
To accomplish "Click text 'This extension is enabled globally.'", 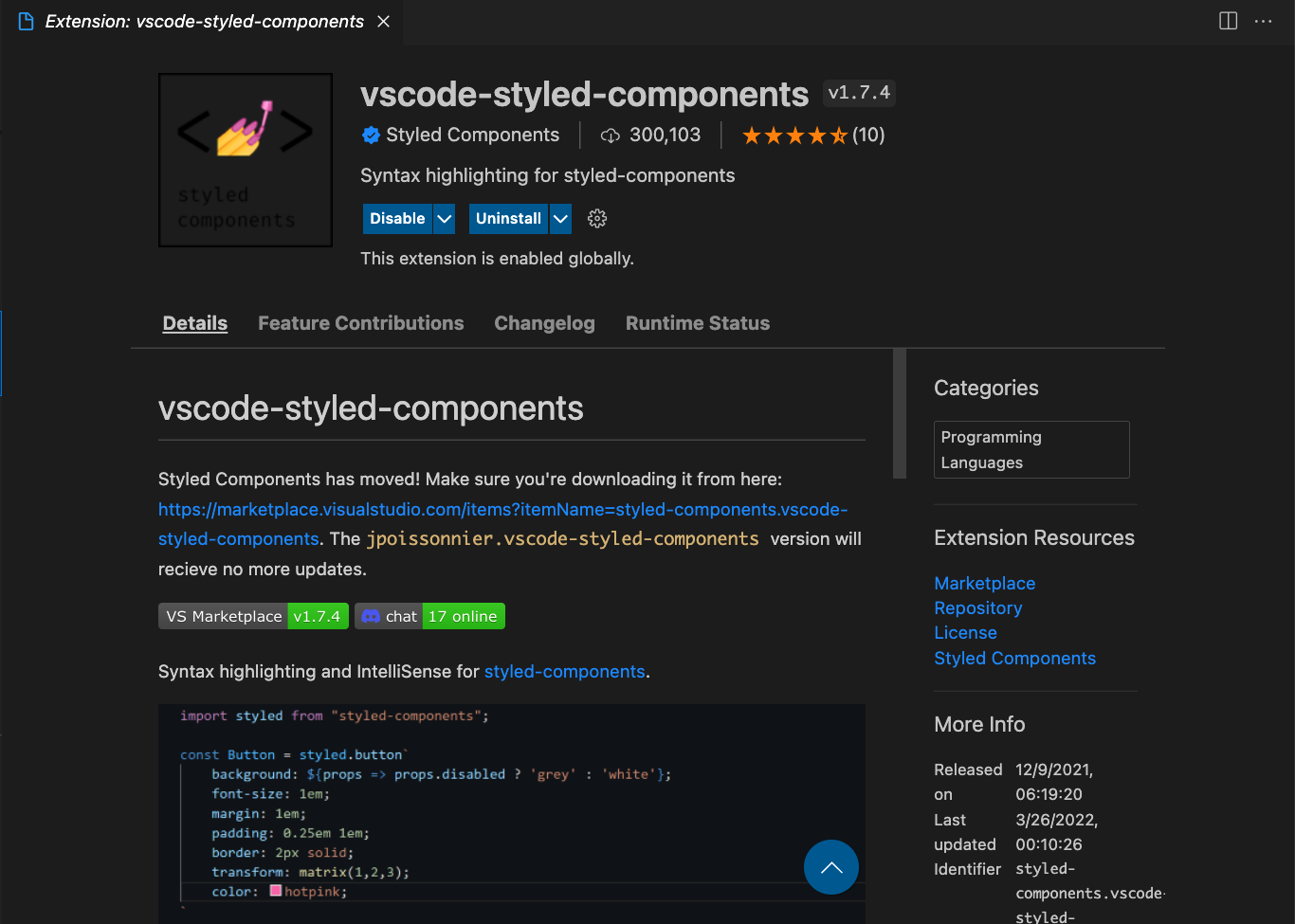I will [497, 259].
